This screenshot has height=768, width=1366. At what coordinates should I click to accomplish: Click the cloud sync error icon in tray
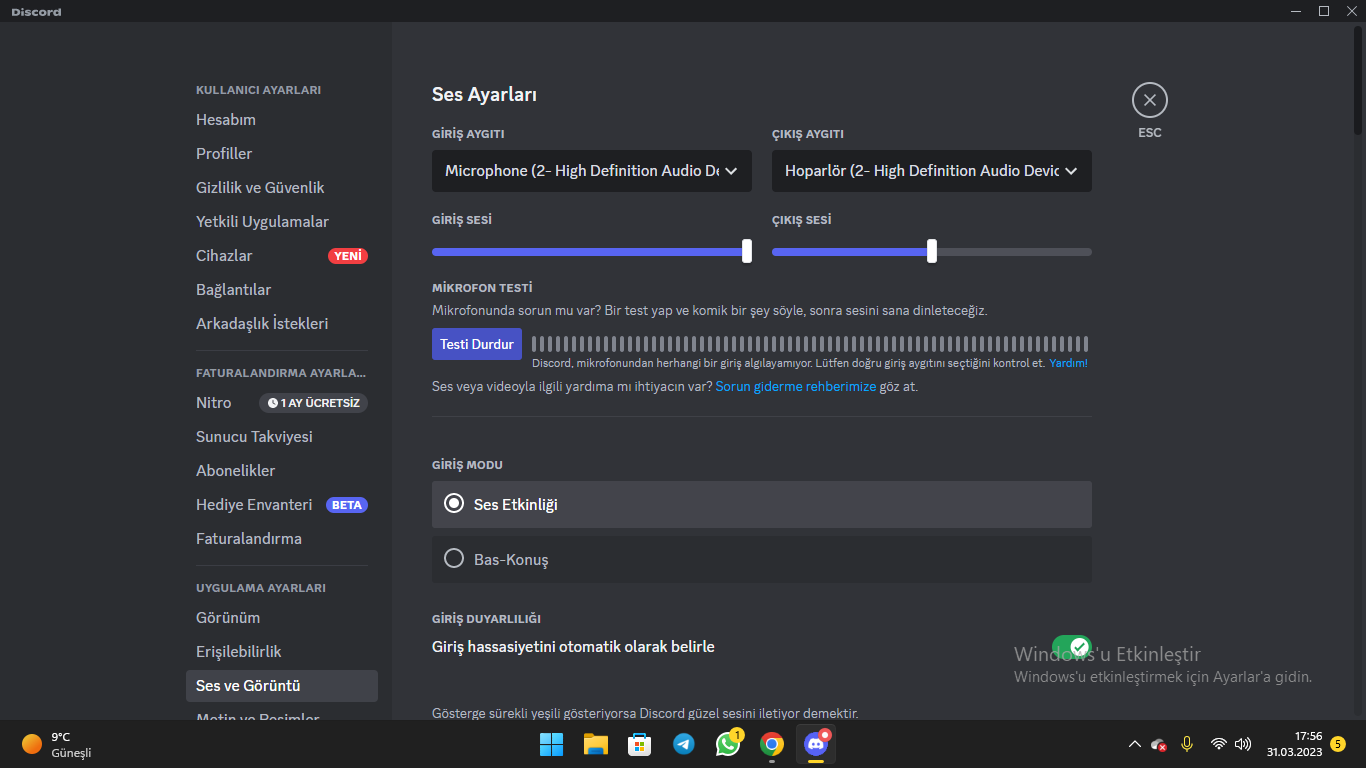1159,744
